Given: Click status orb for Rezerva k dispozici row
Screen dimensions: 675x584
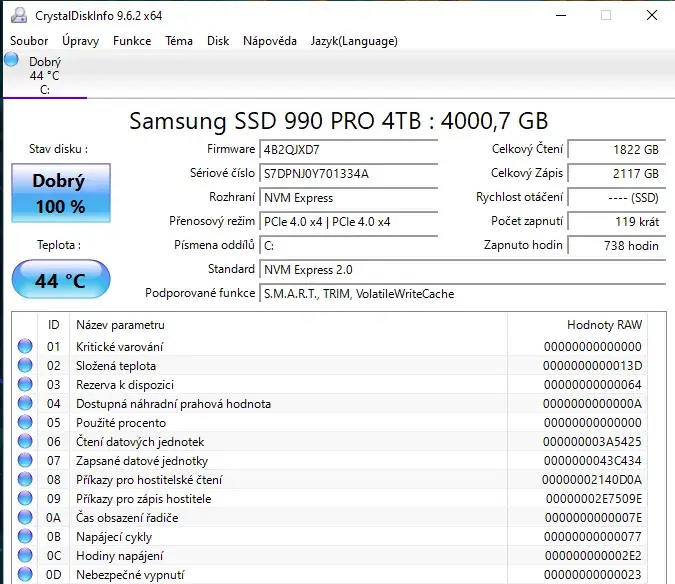Looking at the screenshot, I should (x=25, y=384).
